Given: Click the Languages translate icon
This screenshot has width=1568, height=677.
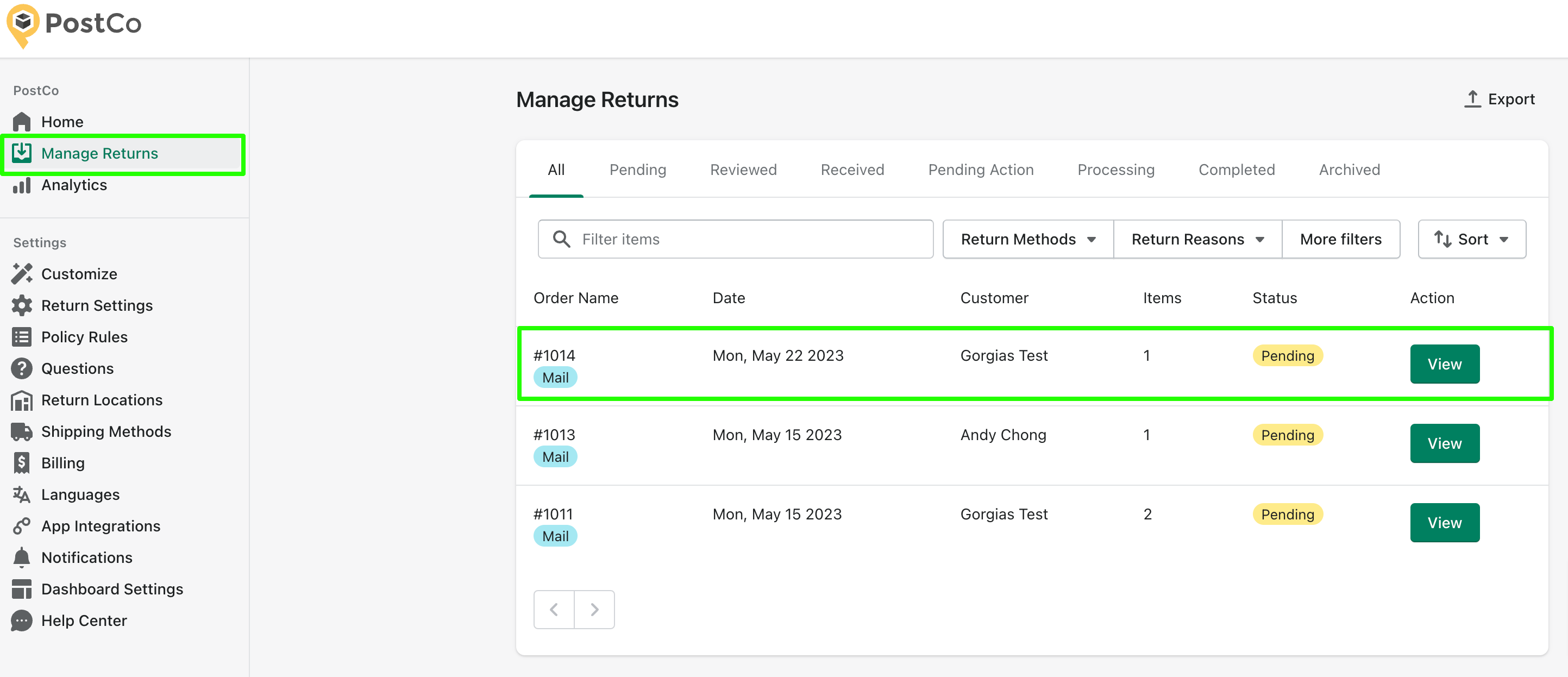Looking at the screenshot, I should point(21,495).
